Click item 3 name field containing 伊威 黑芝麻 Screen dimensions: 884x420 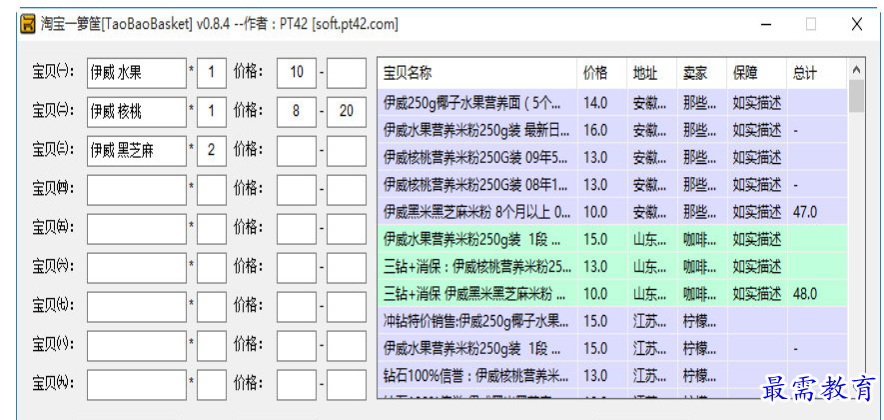136,151
